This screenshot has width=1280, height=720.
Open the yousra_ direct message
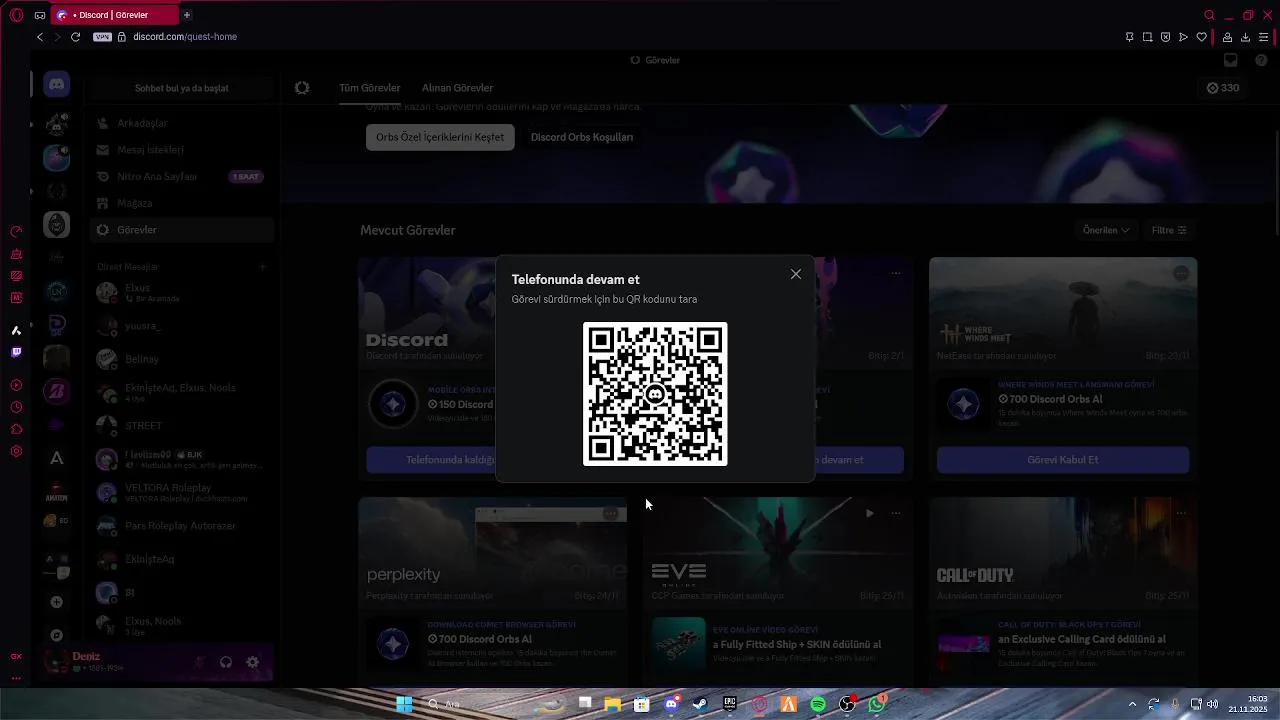click(x=181, y=326)
